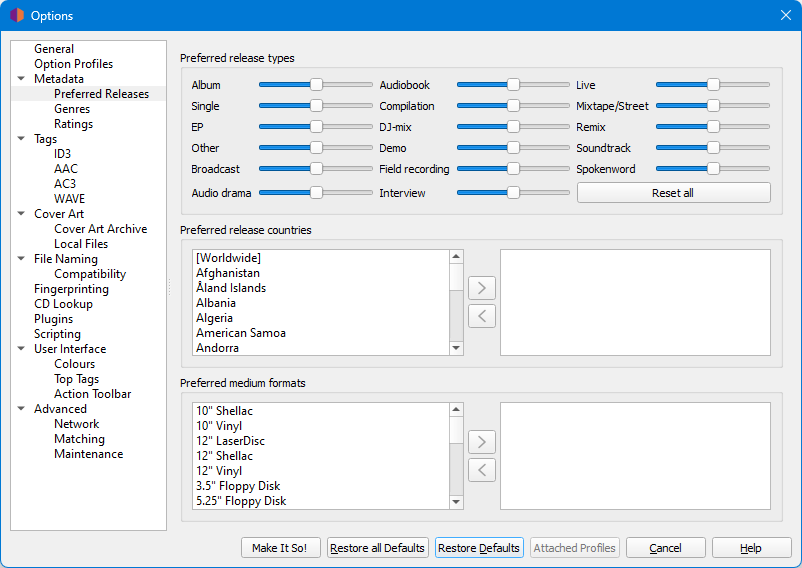
Task: Click add arrow for medium formats
Action: [x=482, y=442]
